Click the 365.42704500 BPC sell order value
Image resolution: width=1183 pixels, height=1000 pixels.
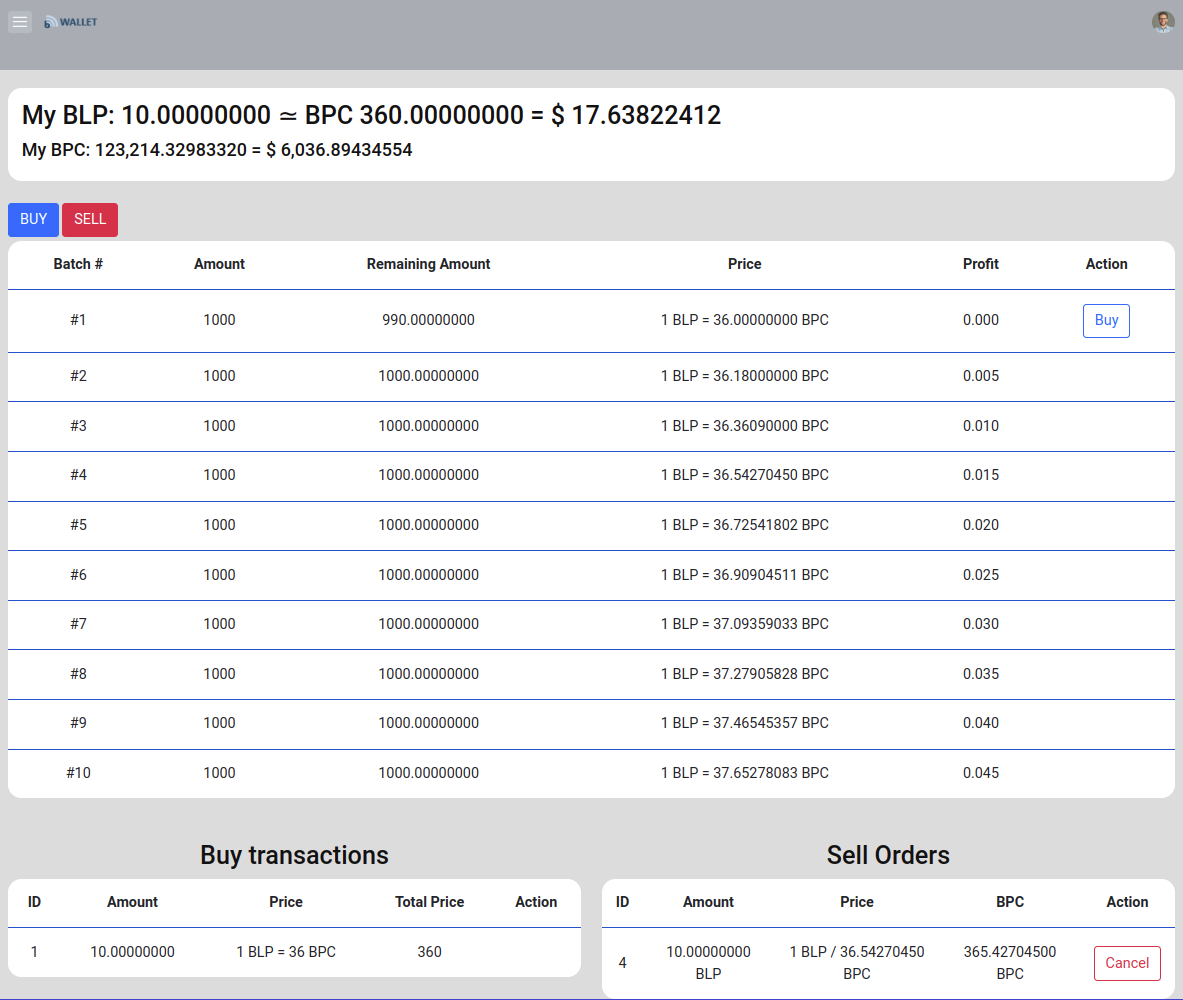point(1009,962)
